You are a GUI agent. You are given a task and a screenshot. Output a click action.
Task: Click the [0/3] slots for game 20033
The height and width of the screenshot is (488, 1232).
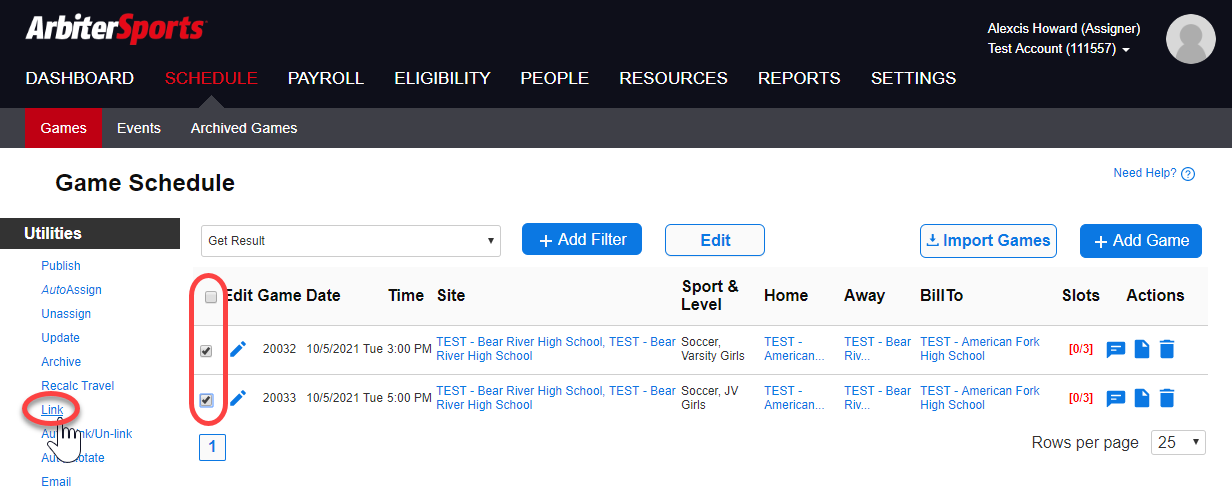coord(1080,398)
